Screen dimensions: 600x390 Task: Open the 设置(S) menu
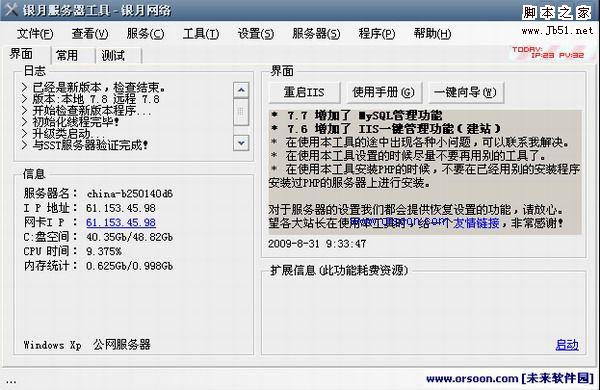coord(256,34)
